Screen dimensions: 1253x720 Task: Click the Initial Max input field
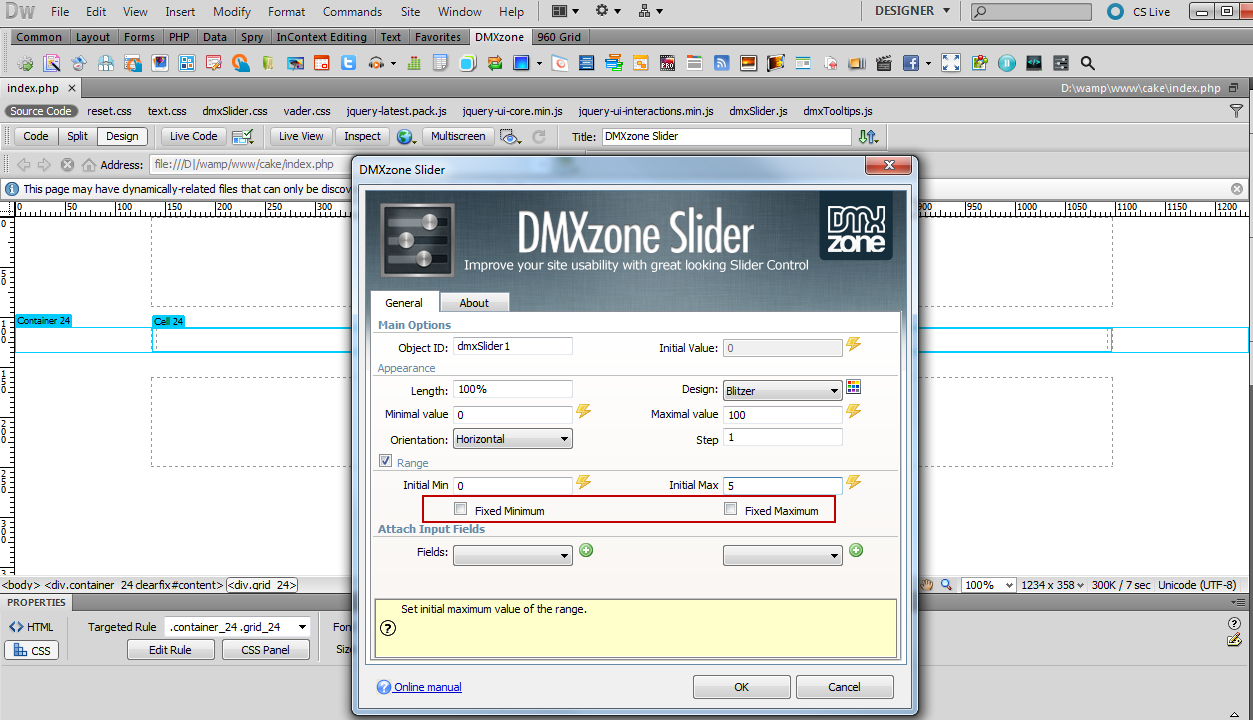pos(783,485)
